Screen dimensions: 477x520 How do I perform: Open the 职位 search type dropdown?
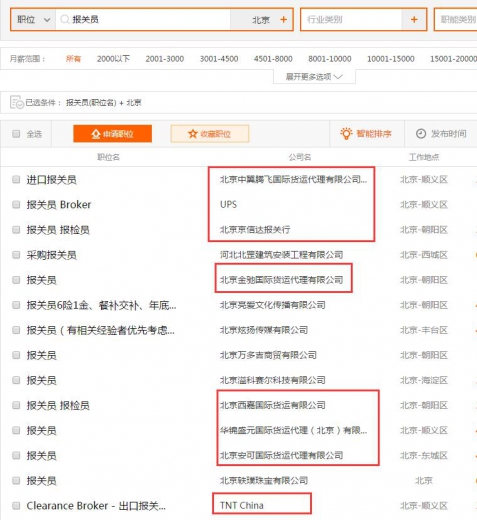[33, 20]
